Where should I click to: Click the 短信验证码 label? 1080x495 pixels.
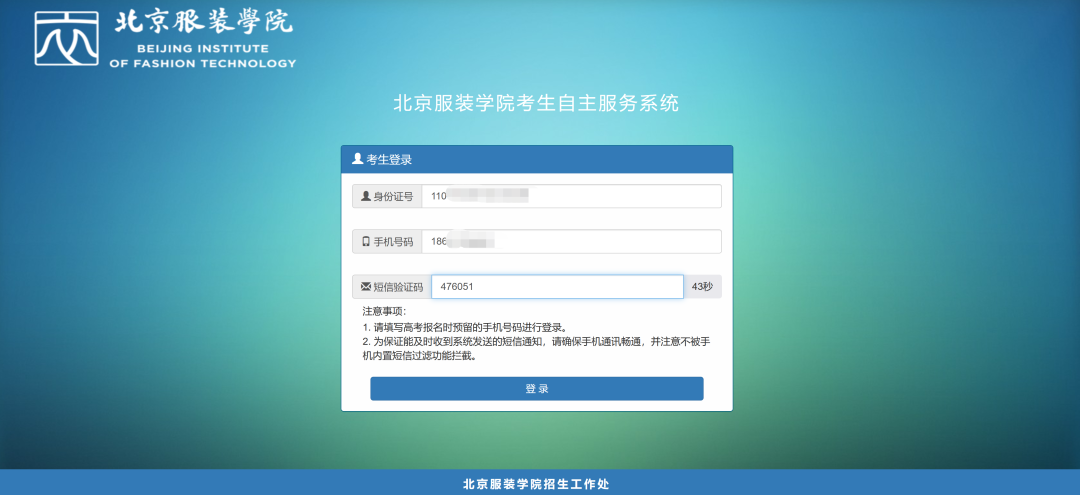point(398,287)
